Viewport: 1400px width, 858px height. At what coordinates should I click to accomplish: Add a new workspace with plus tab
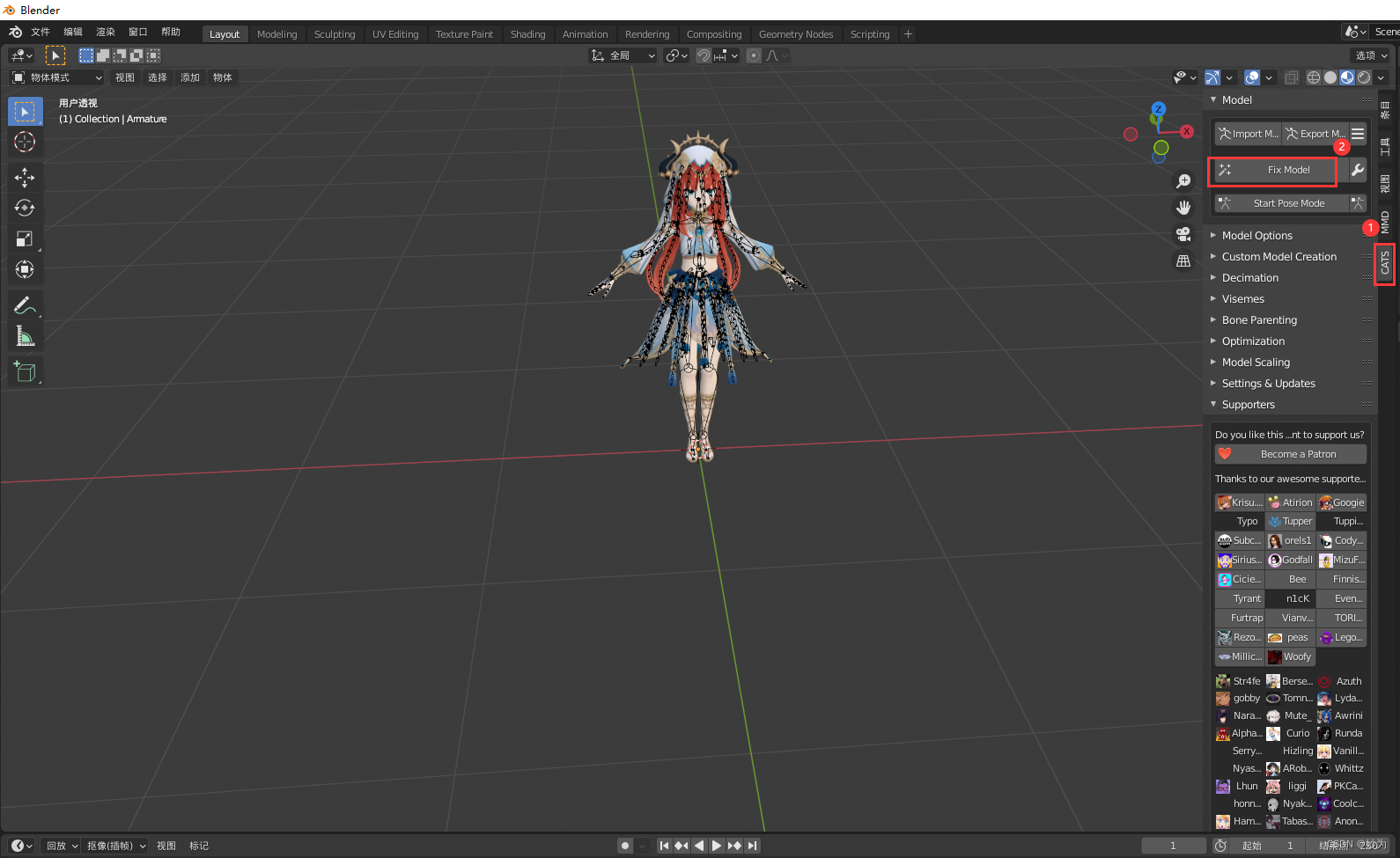pos(908,34)
